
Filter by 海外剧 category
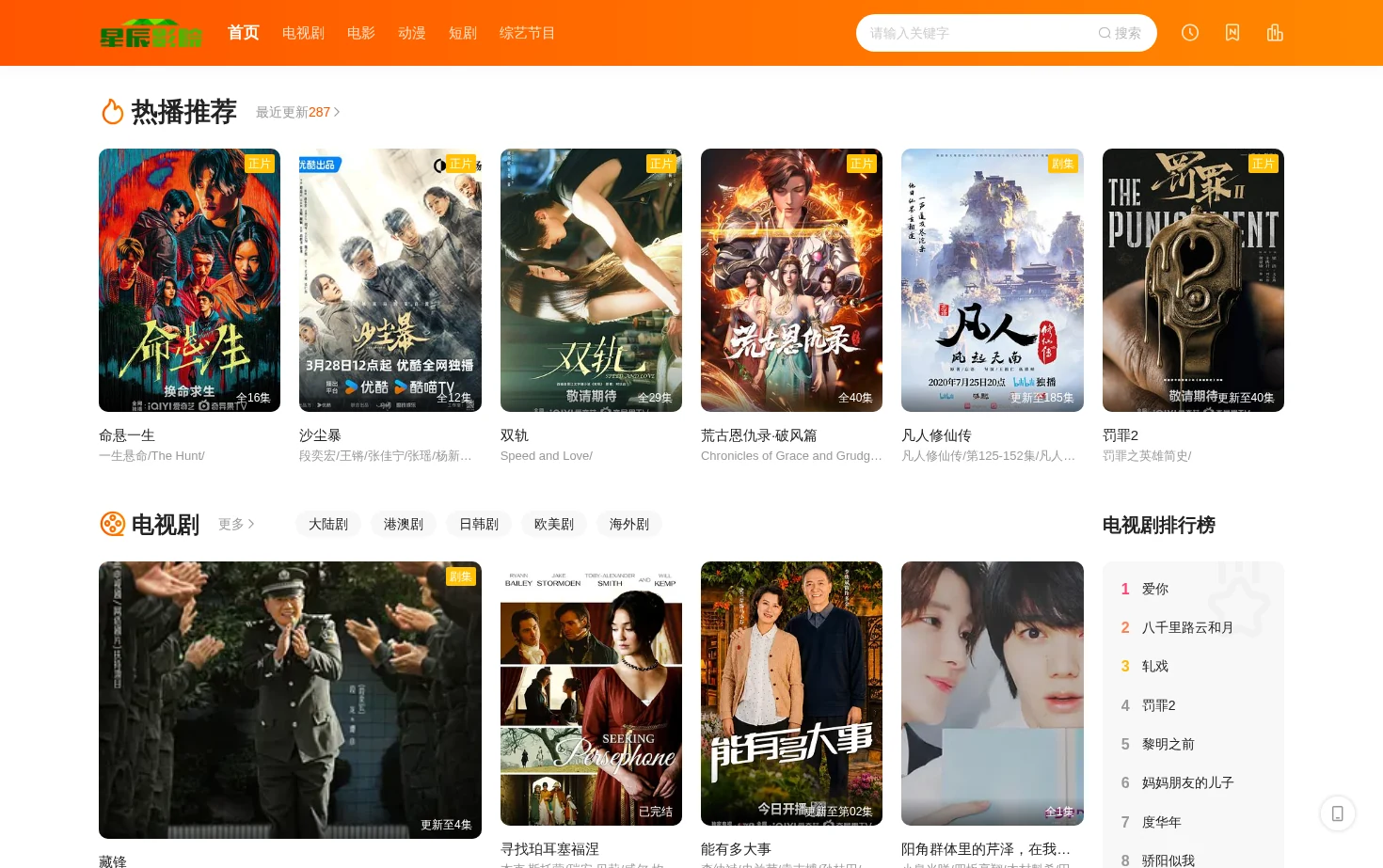point(629,524)
